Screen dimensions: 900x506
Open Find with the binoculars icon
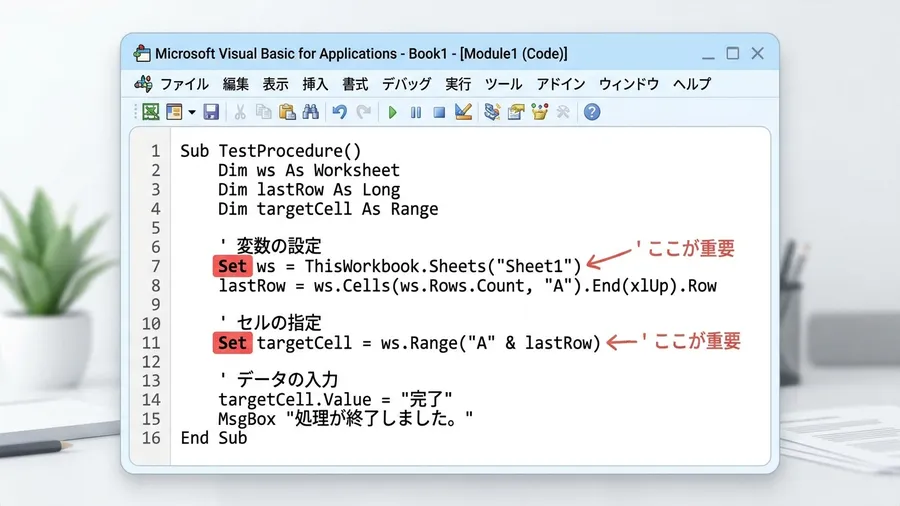[311, 112]
